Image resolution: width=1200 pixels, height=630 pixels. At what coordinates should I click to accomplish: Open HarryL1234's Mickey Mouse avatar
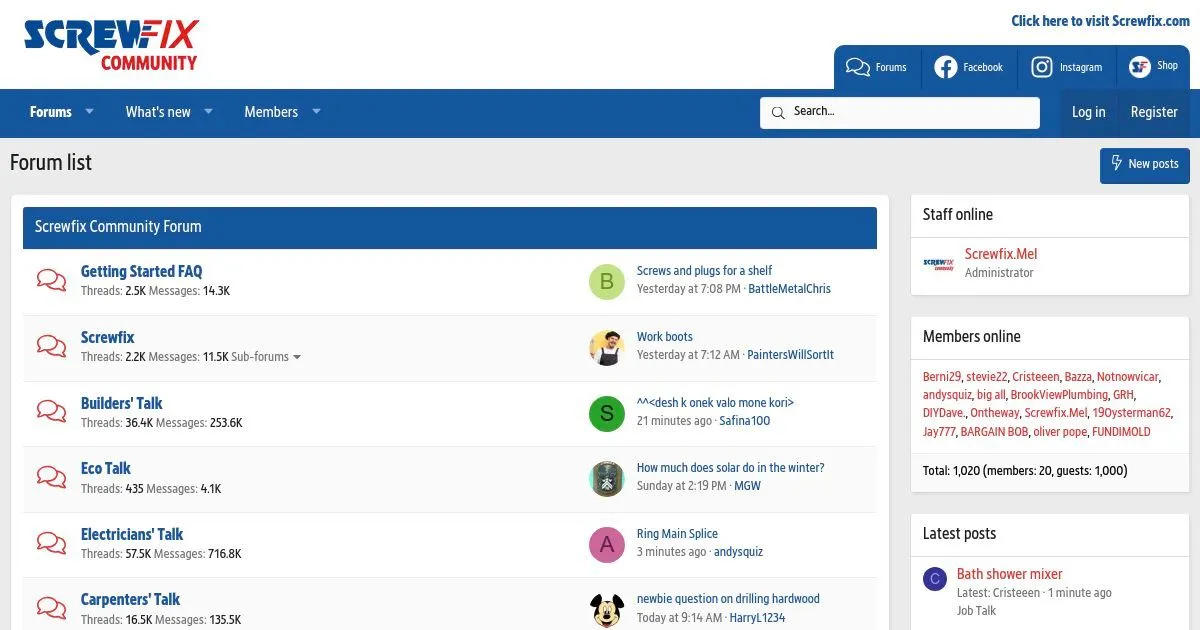click(606, 610)
